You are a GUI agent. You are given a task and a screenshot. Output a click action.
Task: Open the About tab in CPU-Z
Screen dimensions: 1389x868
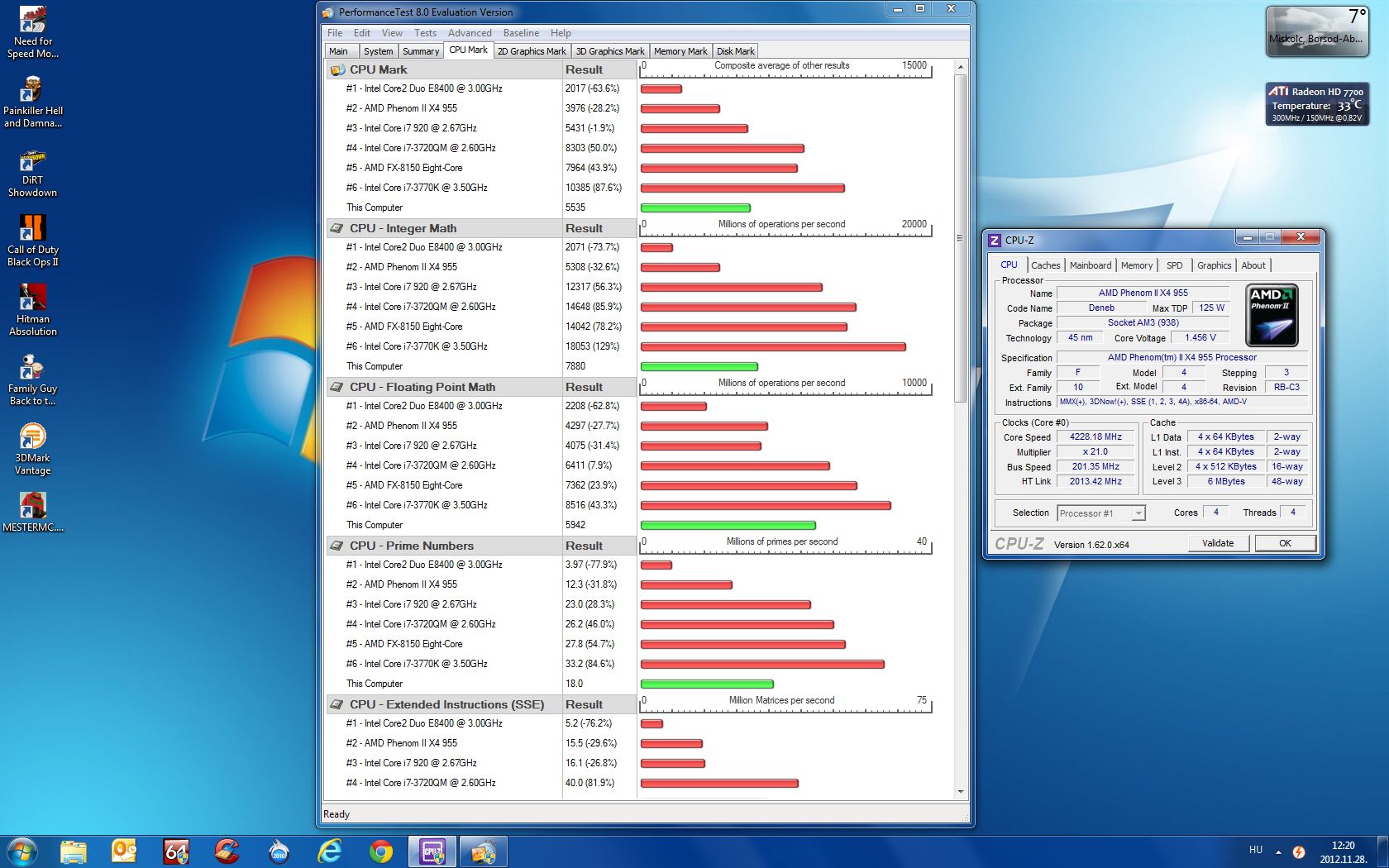coord(1253,265)
